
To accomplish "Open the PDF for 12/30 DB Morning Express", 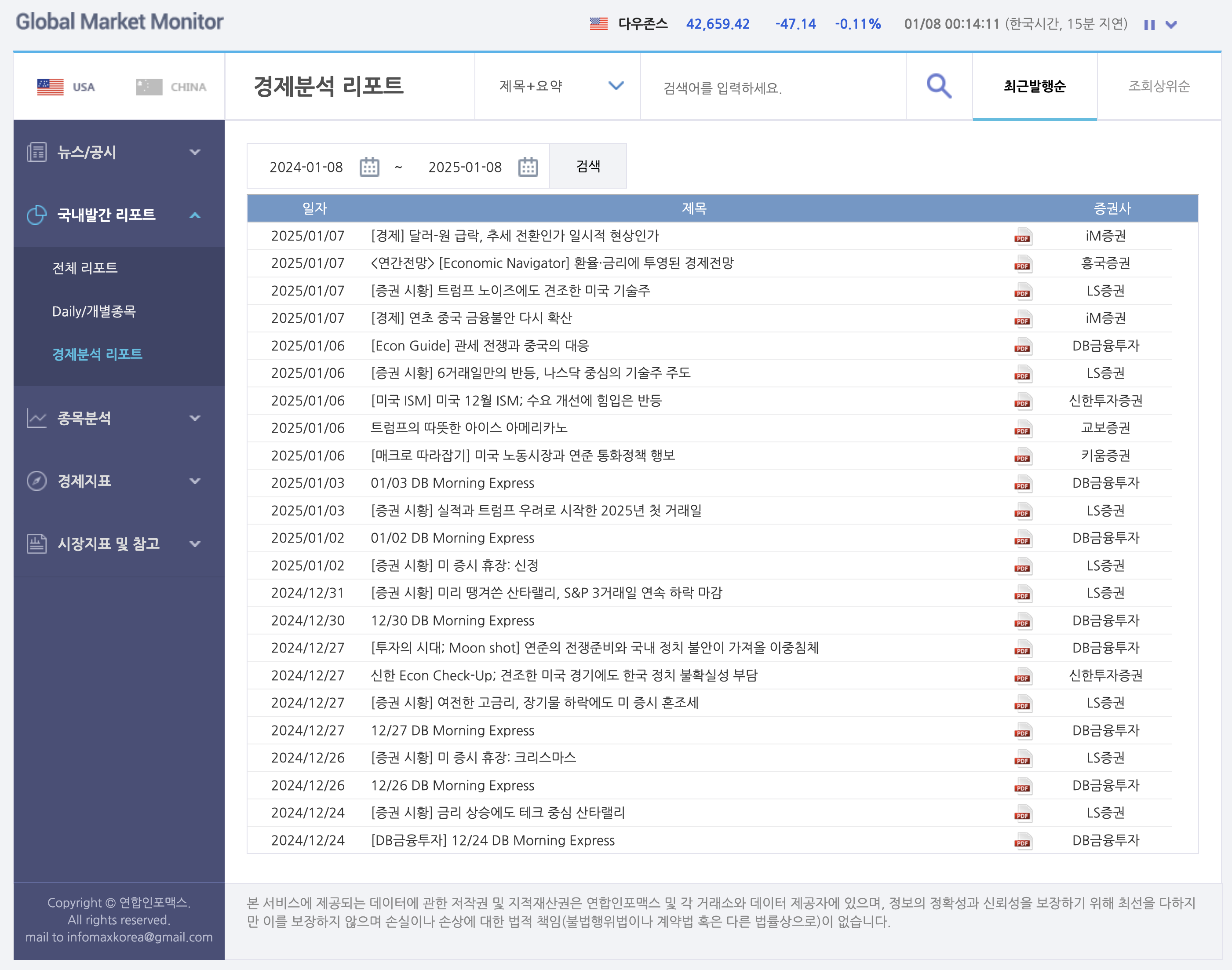I will click(x=1023, y=621).
